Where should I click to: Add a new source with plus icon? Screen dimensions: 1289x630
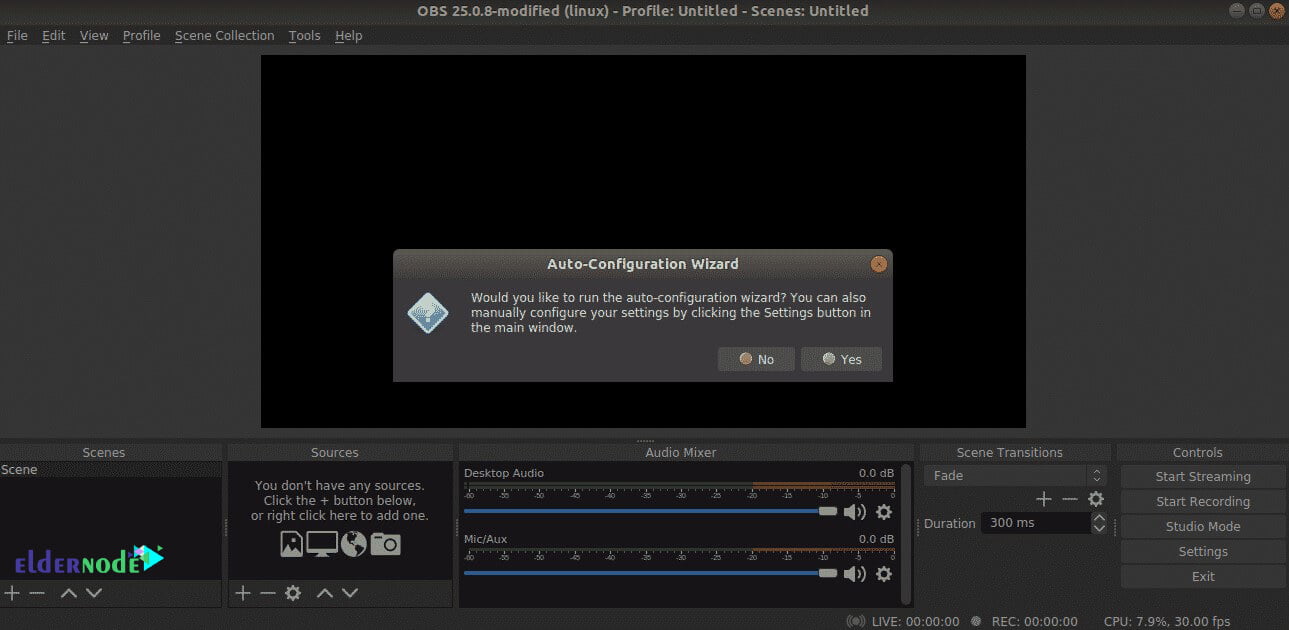point(243,593)
